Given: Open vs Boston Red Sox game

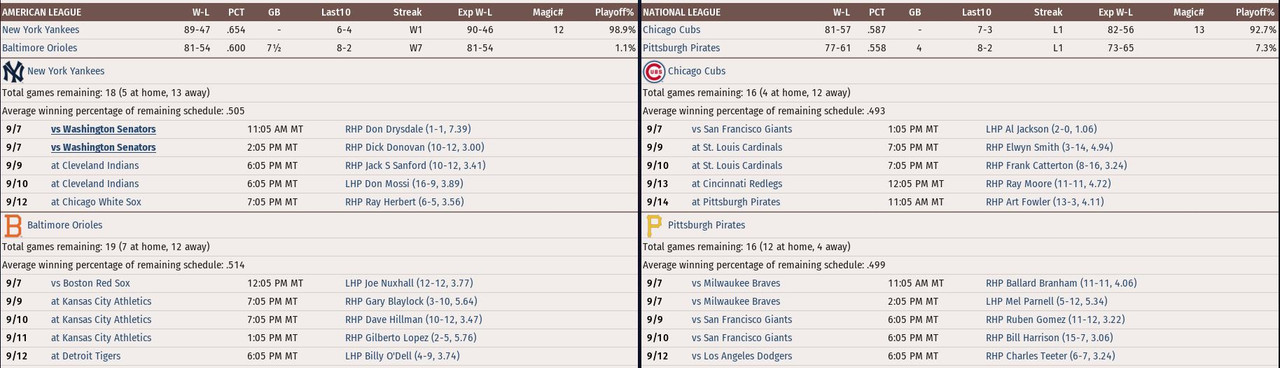Looking at the screenshot, I should click(90, 283).
